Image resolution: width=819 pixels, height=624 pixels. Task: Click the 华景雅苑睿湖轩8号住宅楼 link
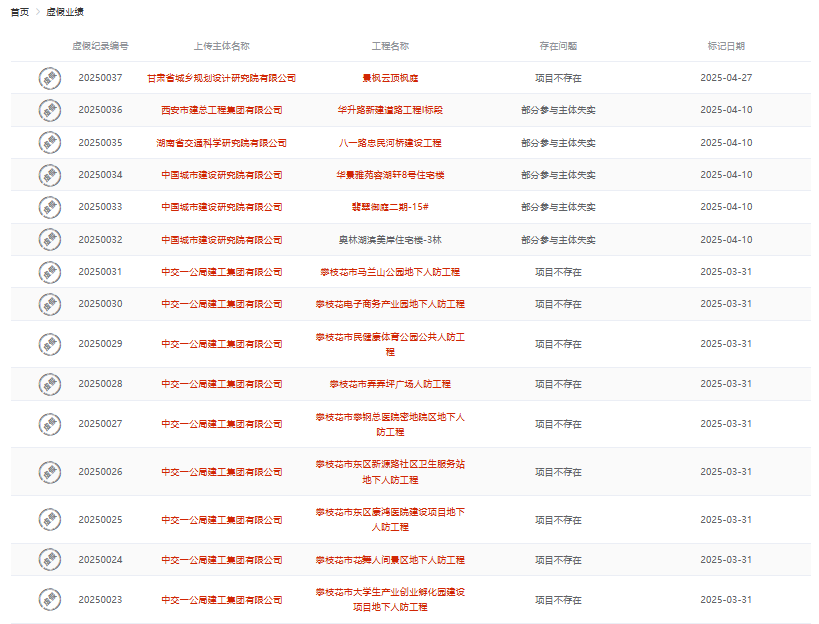tap(391, 175)
